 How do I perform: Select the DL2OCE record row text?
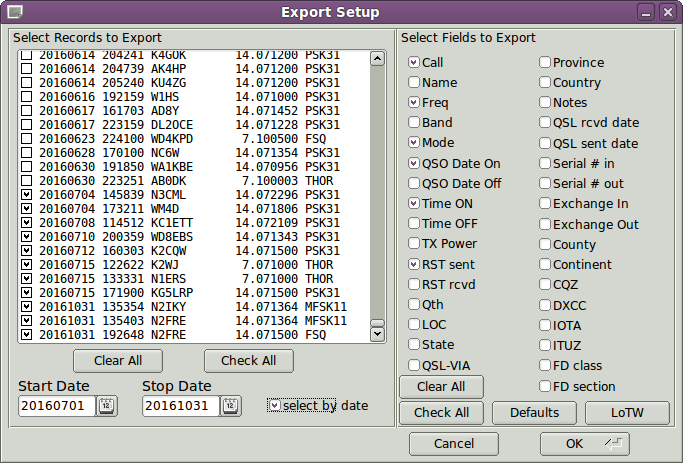[x=189, y=125]
